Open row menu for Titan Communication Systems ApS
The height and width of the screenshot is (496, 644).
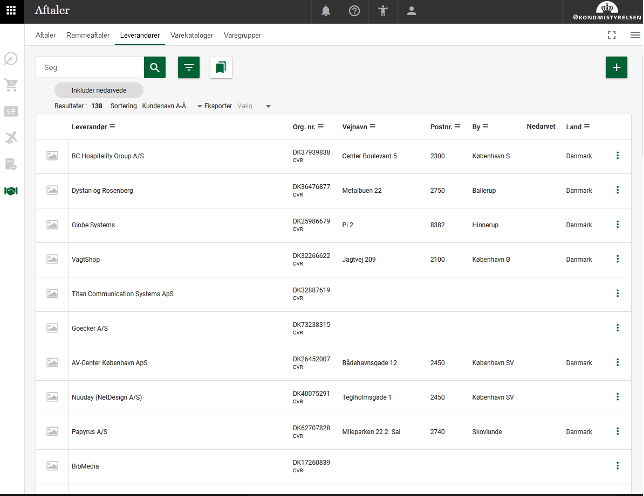coord(617,294)
